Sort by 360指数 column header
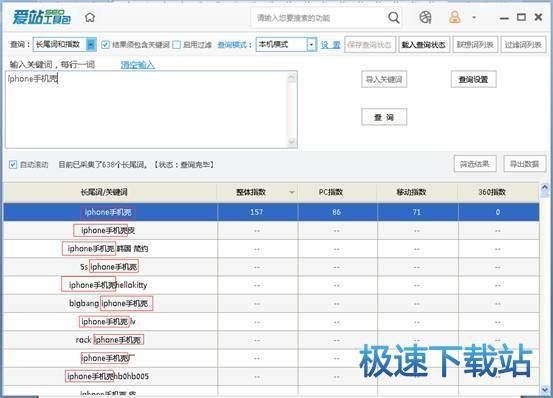Image resolution: width=553 pixels, height=398 pixels. [498, 192]
